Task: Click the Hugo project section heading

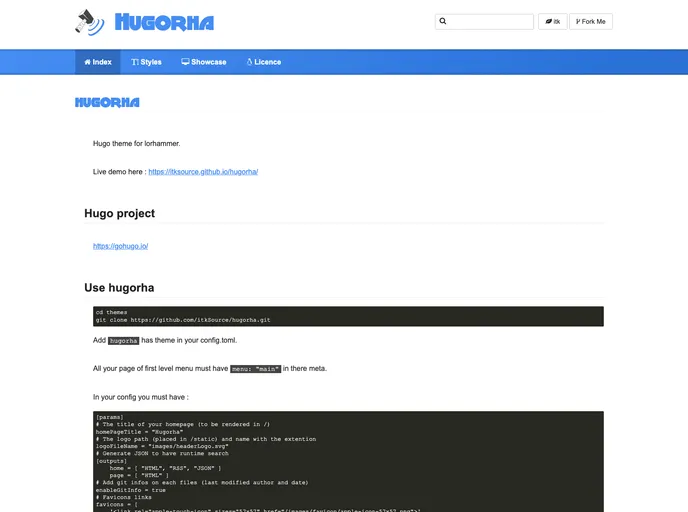Action: click(119, 213)
